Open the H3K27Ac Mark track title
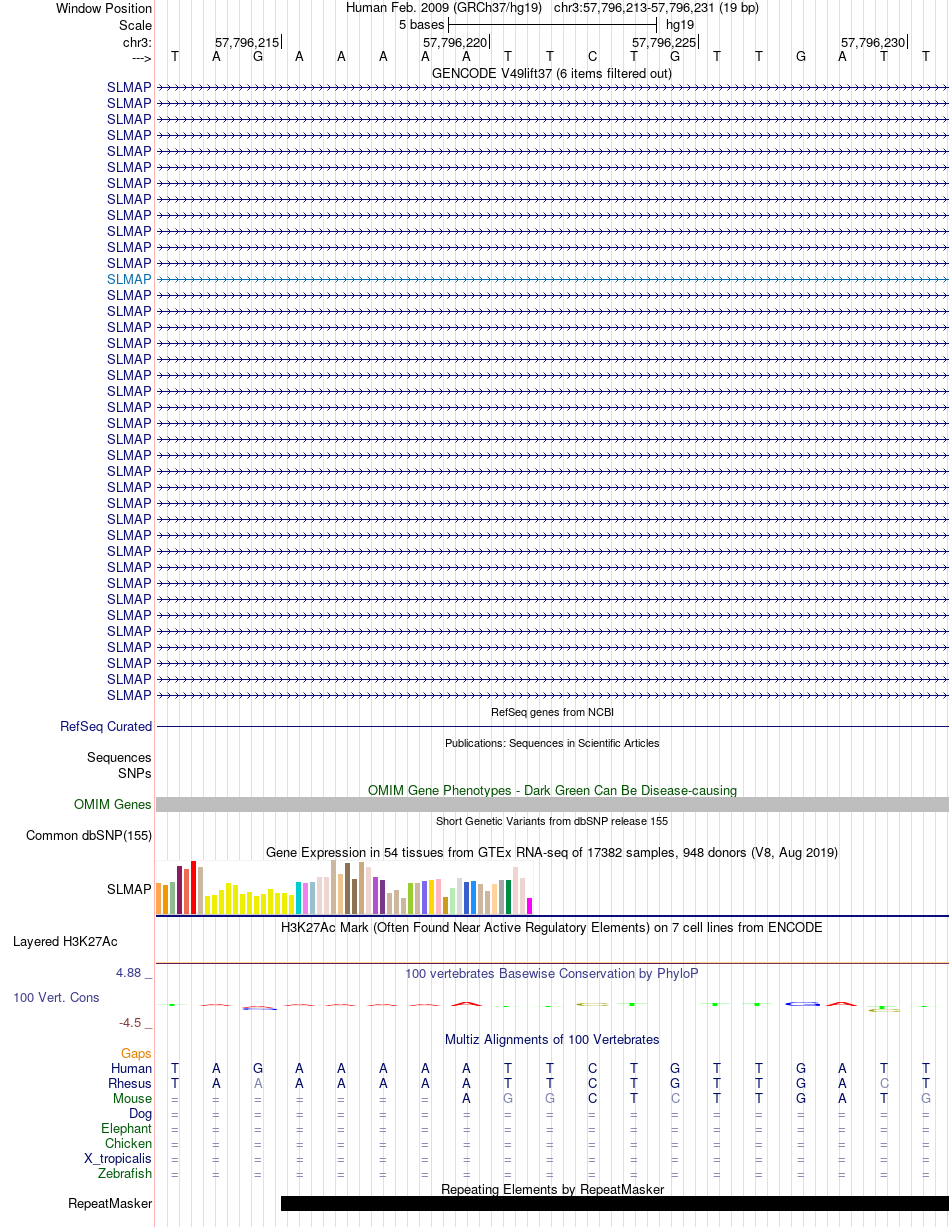Image resolution: width=950 pixels, height=1227 pixels. (x=552, y=927)
